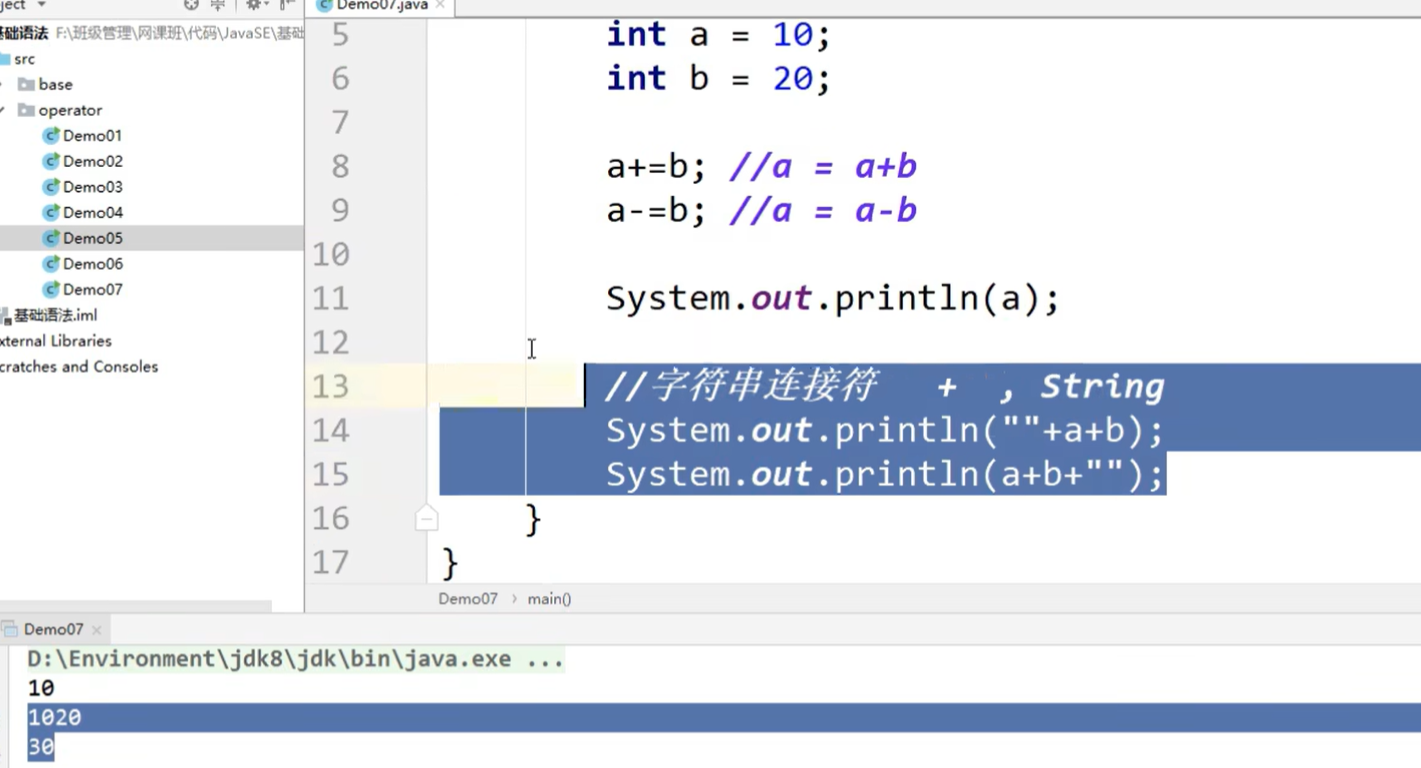
Task: Click the main() breadcrumb
Action: point(549,599)
